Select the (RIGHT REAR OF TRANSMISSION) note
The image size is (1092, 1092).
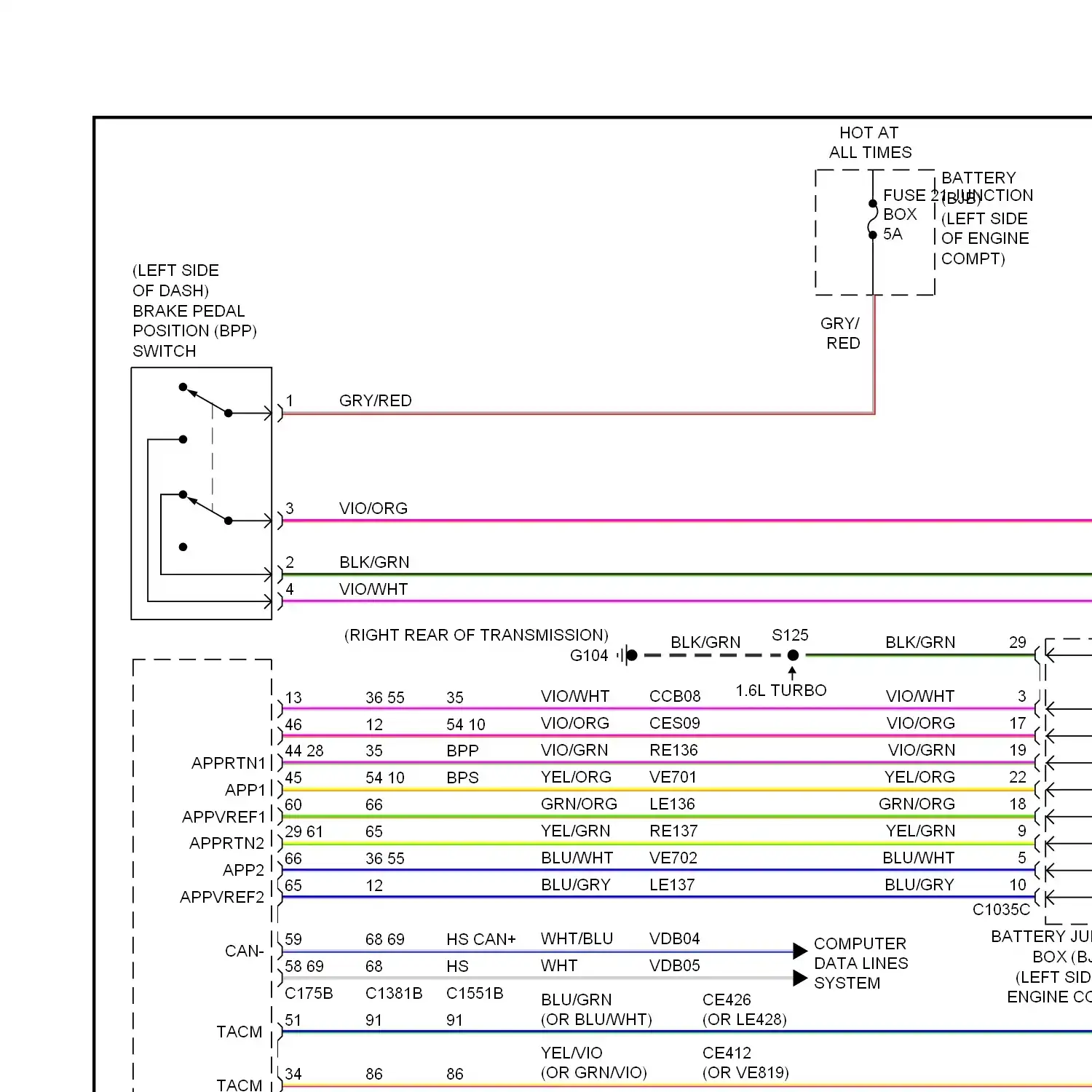[476, 635]
